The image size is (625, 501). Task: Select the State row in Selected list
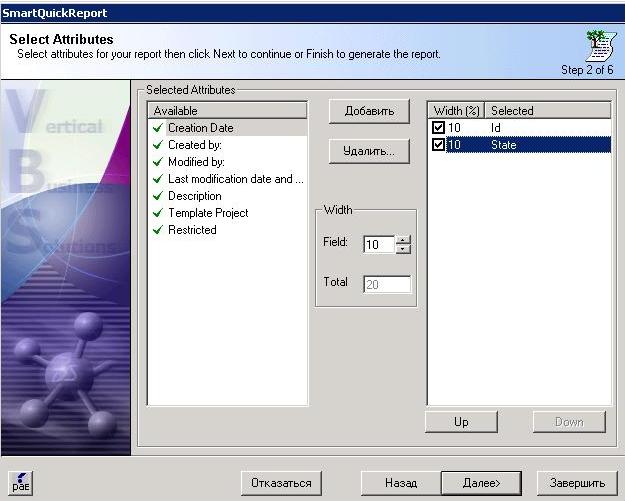pyautogui.click(x=519, y=144)
